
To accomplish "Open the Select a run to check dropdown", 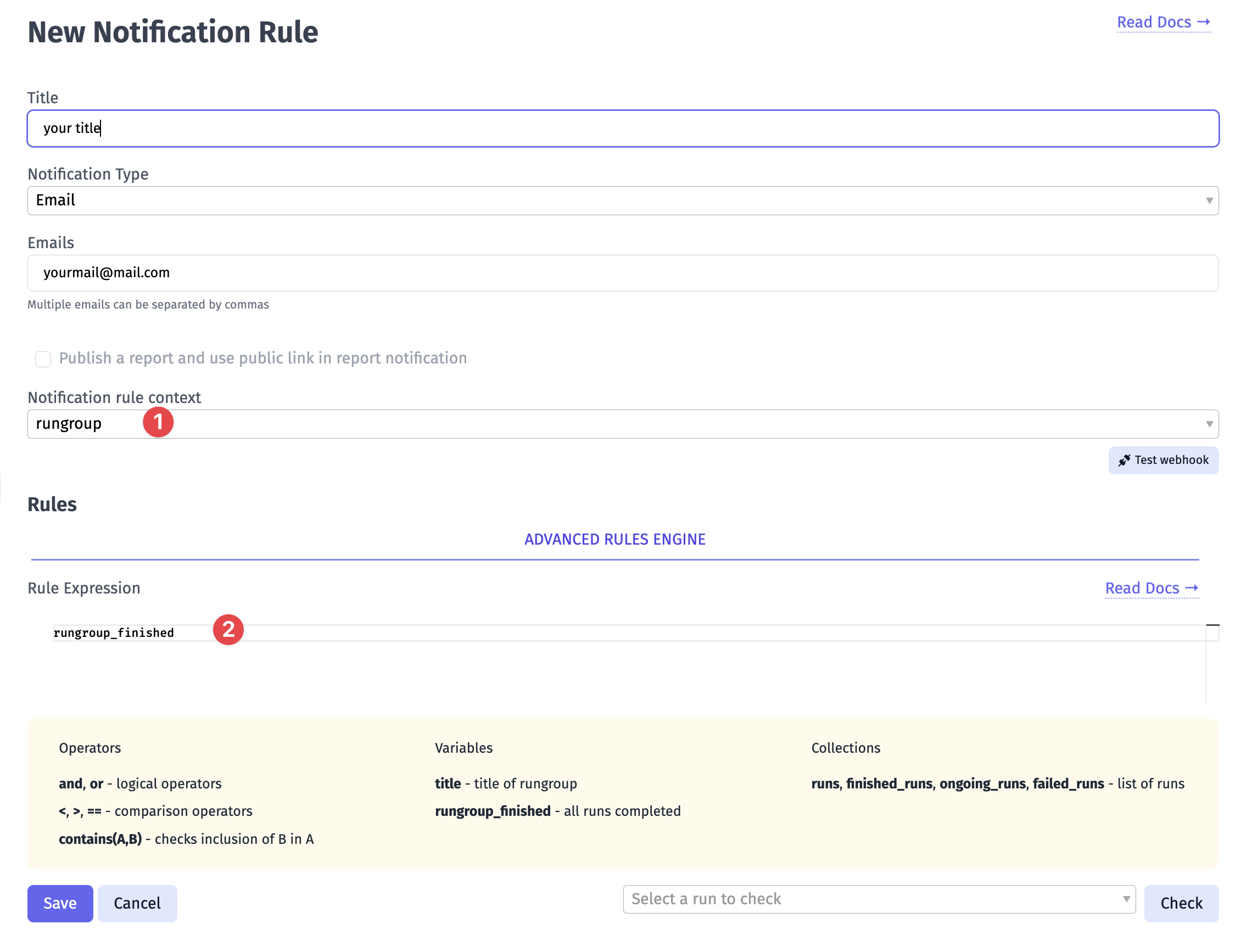I will [880, 899].
